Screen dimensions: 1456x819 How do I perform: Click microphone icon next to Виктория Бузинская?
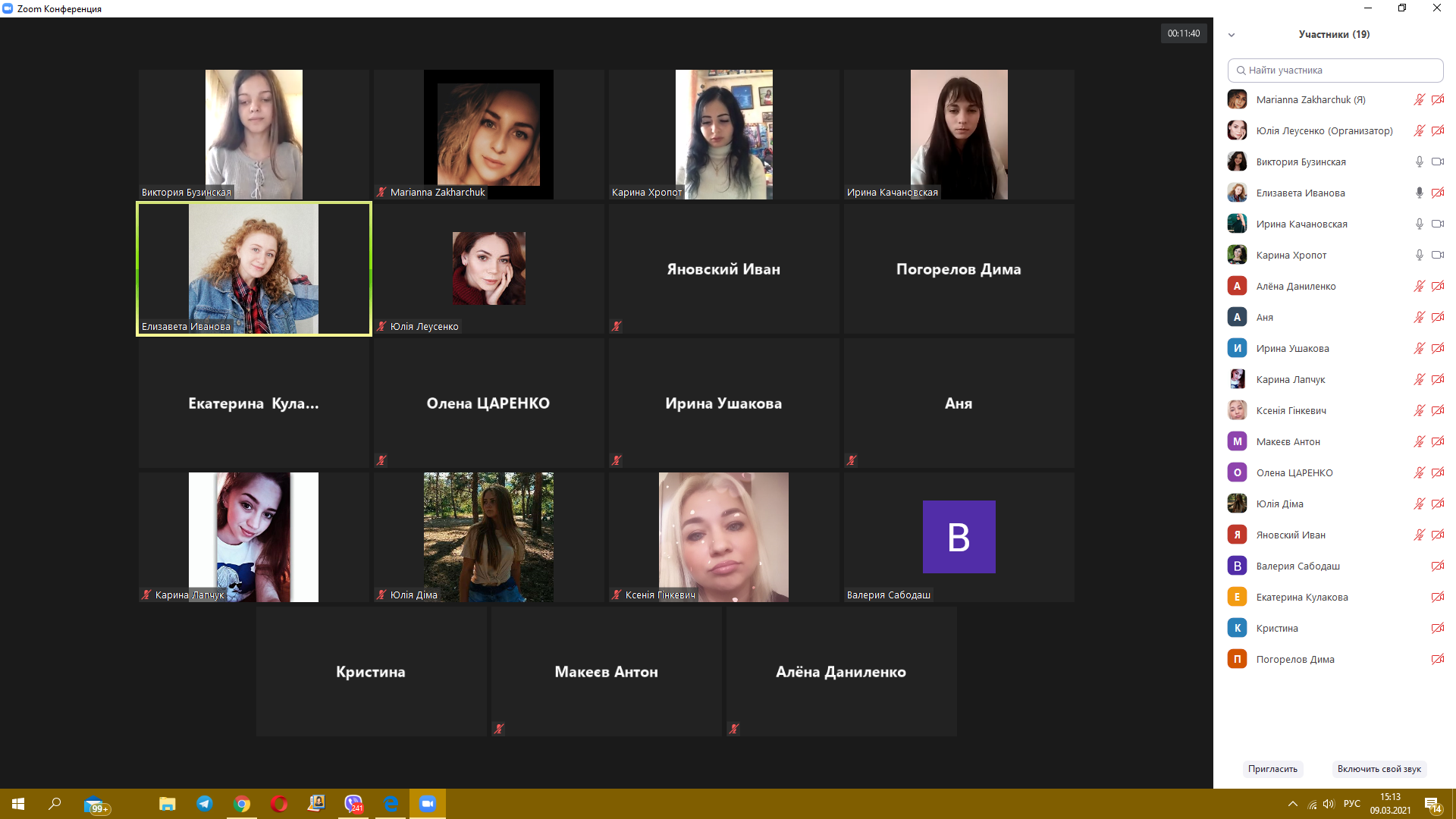(1419, 162)
